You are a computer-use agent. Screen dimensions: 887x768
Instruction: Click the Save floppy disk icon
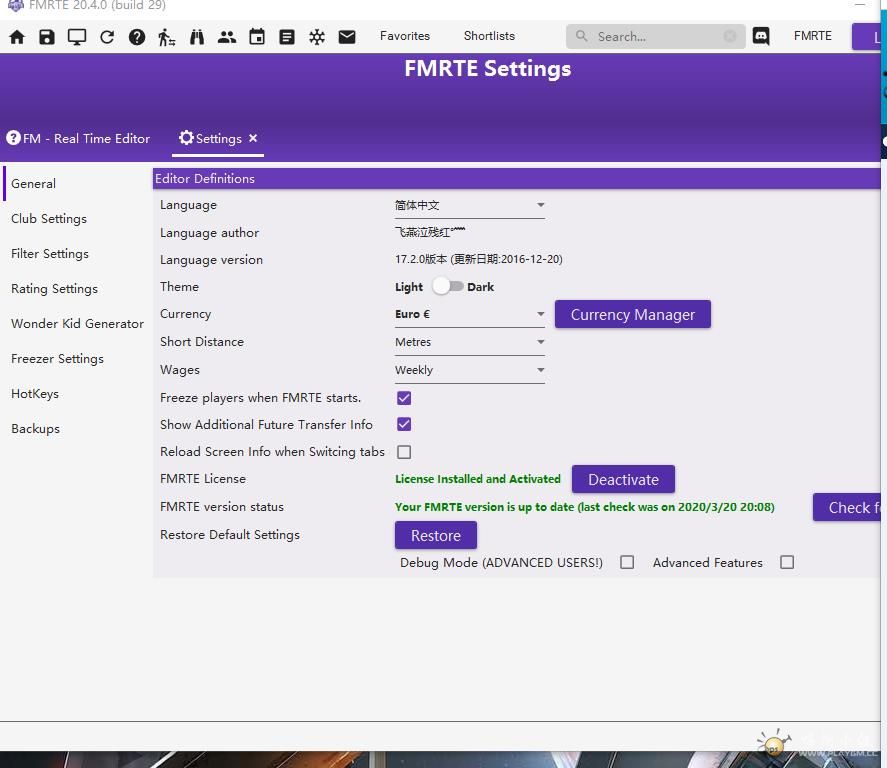point(47,37)
